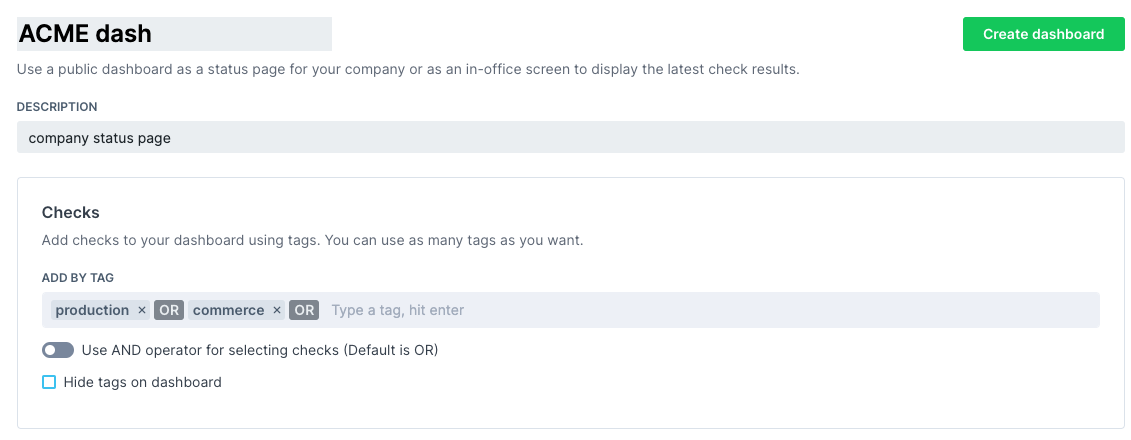This screenshot has width=1131, height=440.
Task: Click the 'Add checks to your dashboard' helper text
Action: [x=312, y=240]
